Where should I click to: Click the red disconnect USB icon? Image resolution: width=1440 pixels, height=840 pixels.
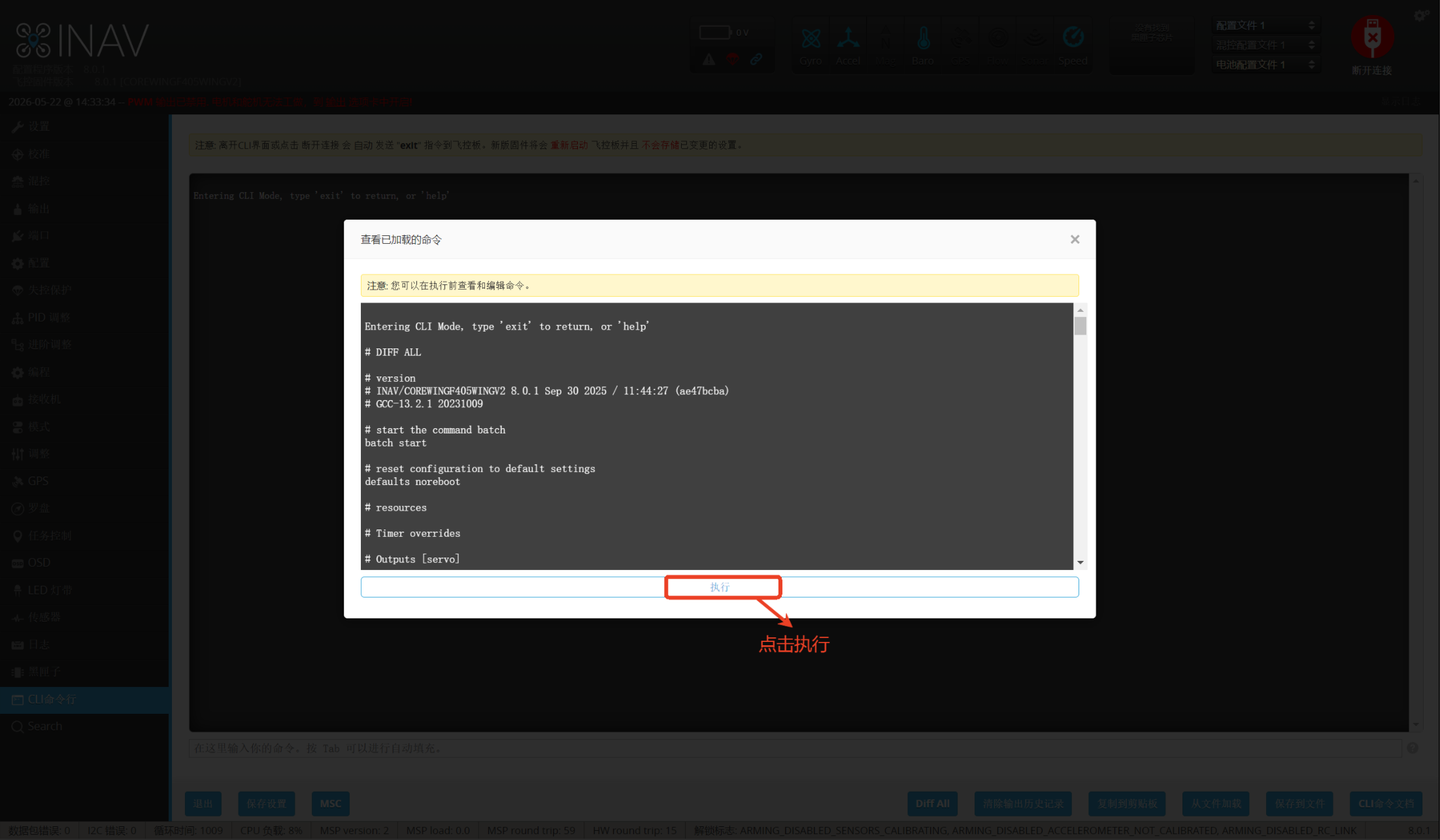1372,37
